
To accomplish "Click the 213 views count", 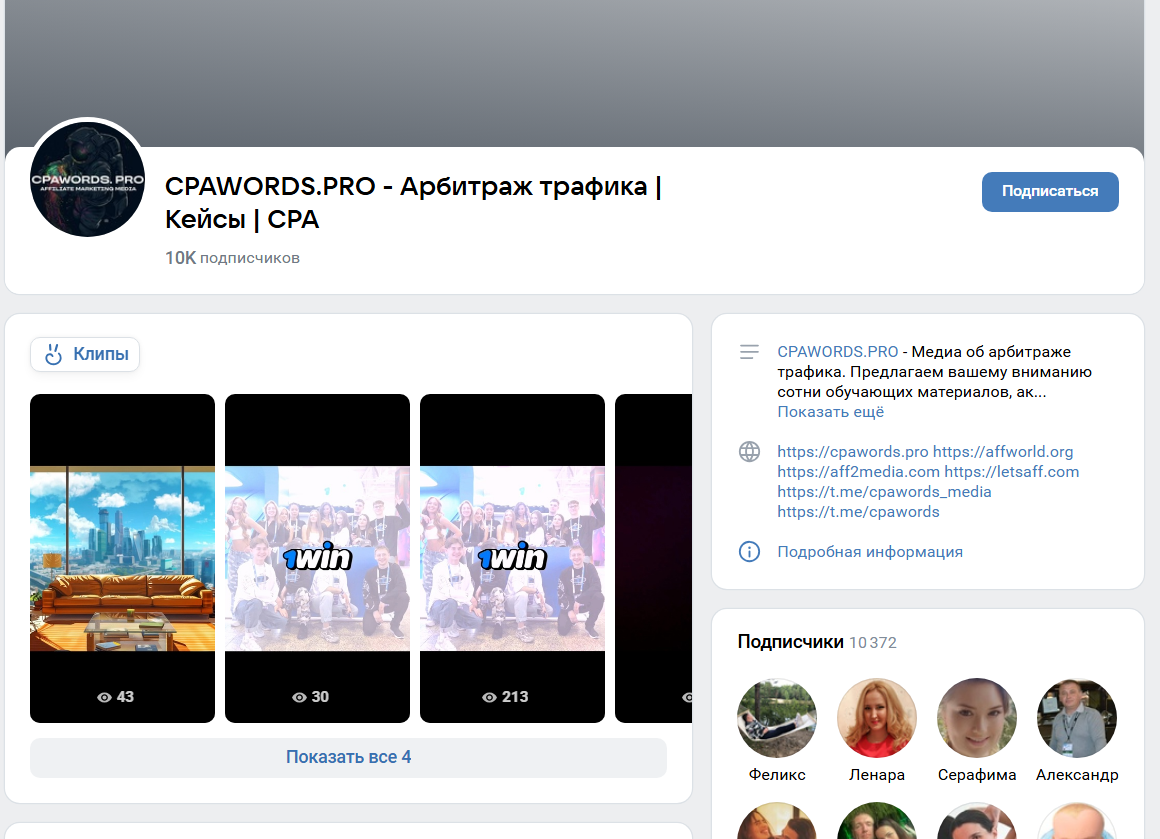I will coord(505,697).
